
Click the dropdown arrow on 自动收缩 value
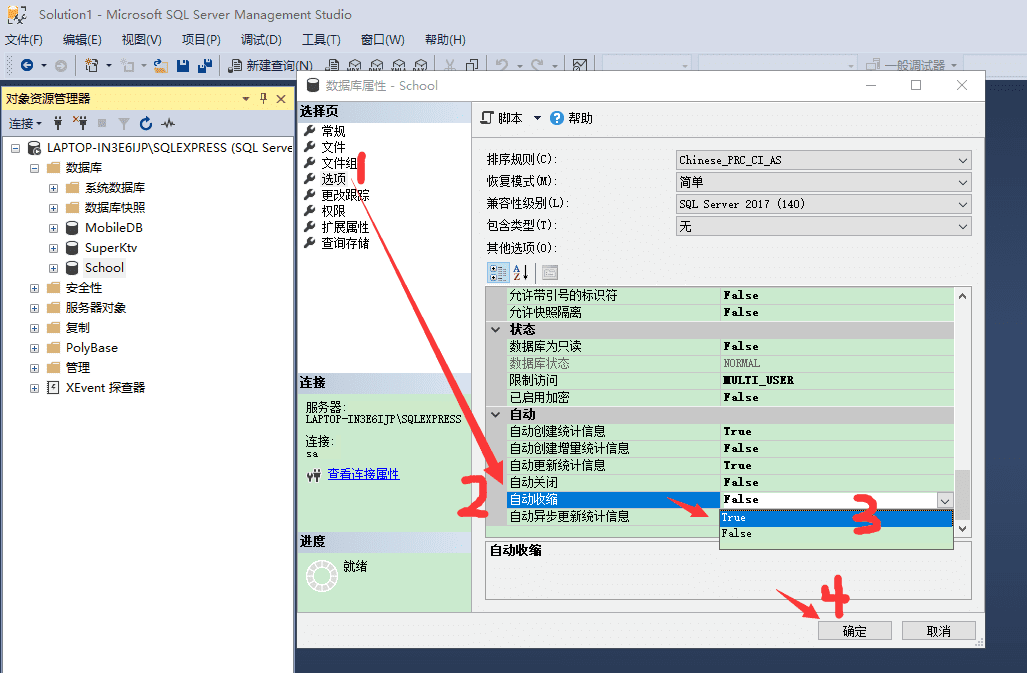point(944,500)
